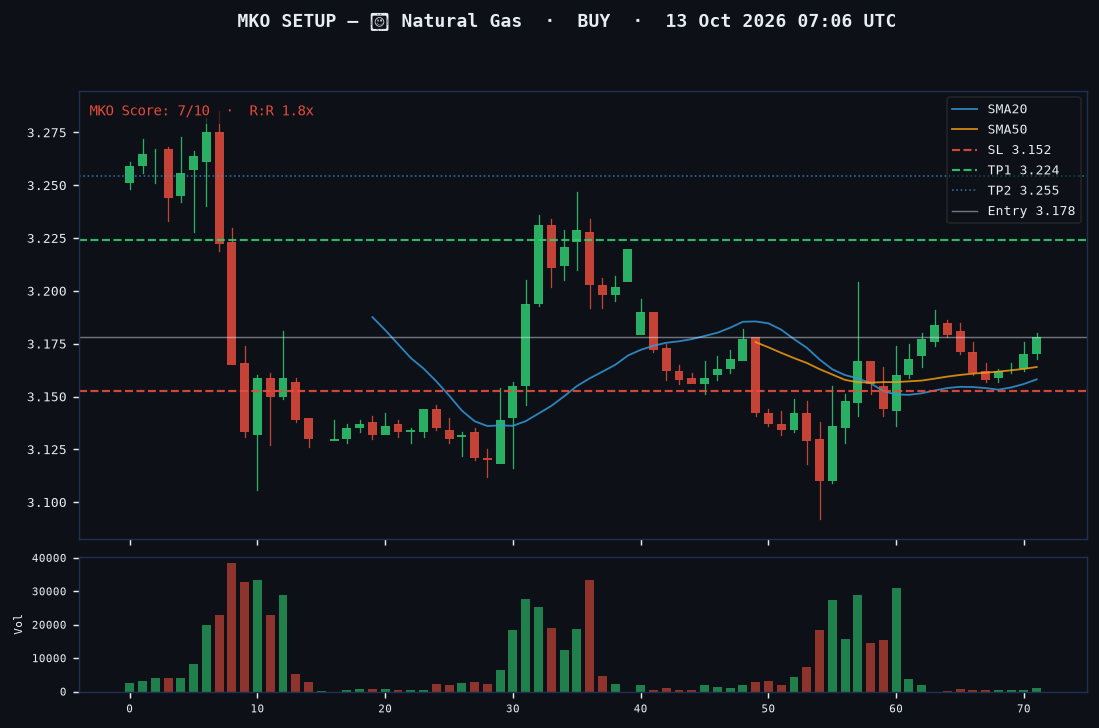
Task: Click the 3.125 price axis label
Action: point(47,450)
